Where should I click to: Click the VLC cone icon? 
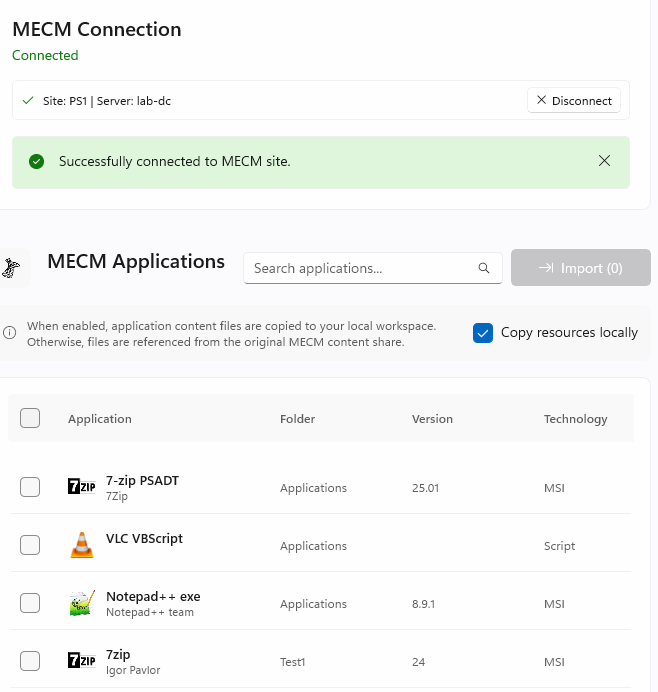pos(81,545)
